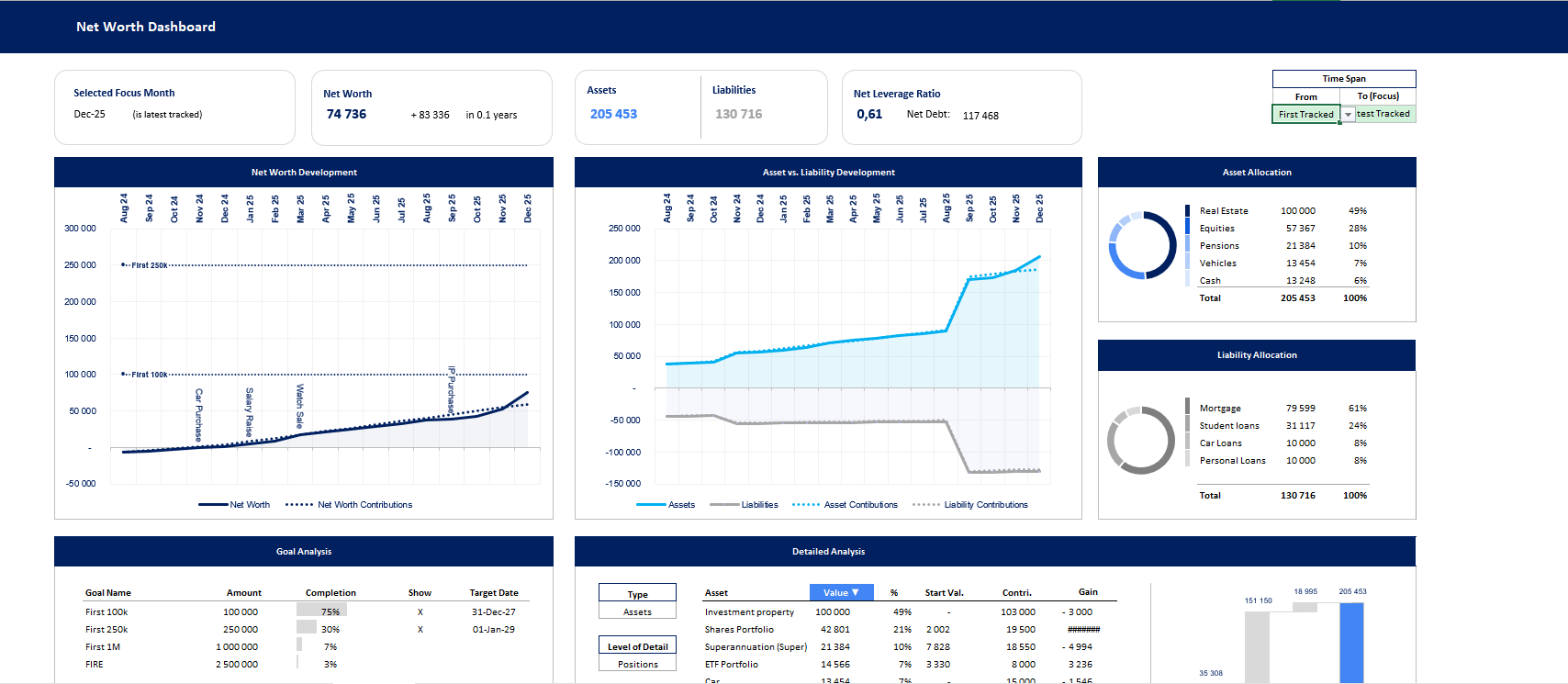This screenshot has width=1568, height=684.
Task: Click the Net Debt value 117 468
Action: (980, 116)
